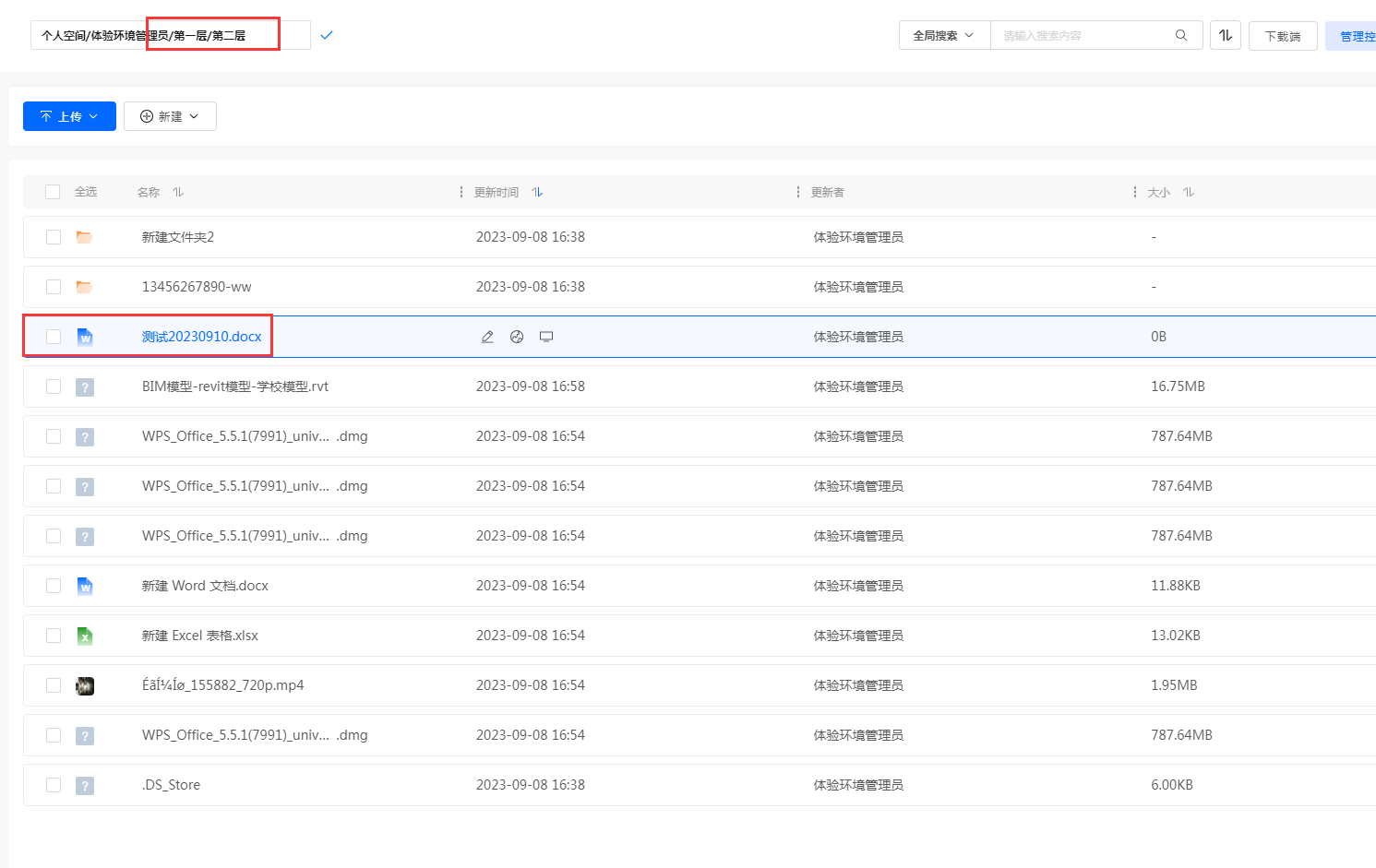Viewport: 1376px width, 868px height.
Task: Click the 下载端 button
Action: coord(1283,36)
